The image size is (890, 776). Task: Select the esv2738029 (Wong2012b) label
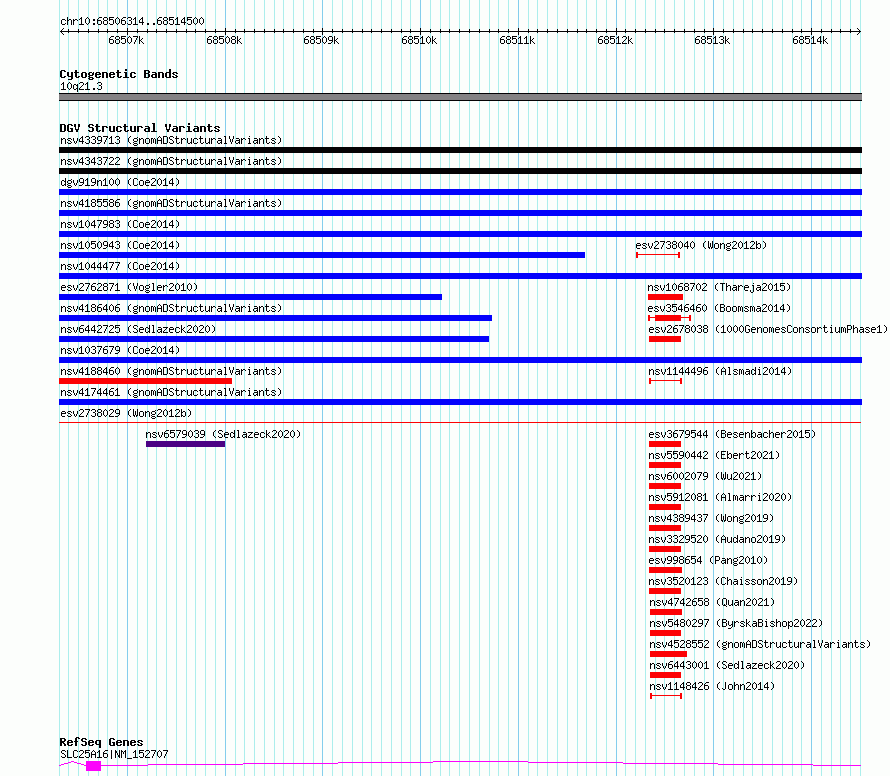[x=126, y=413]
